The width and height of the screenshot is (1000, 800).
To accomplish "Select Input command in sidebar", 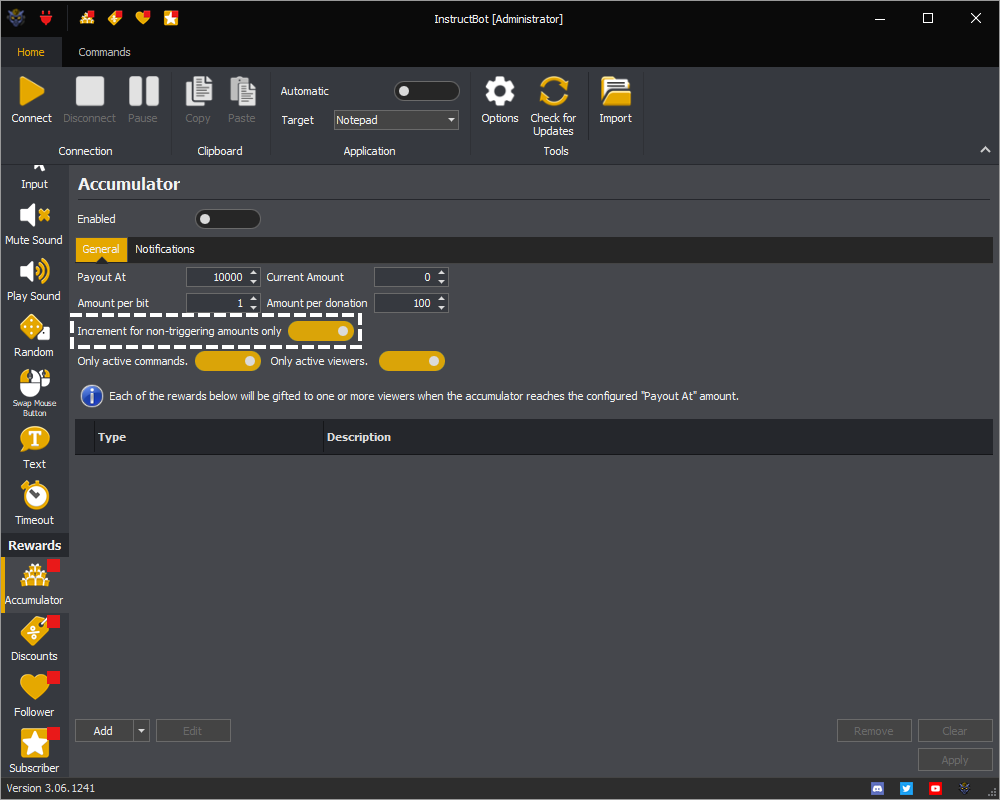I will click(x=34, y=179).
